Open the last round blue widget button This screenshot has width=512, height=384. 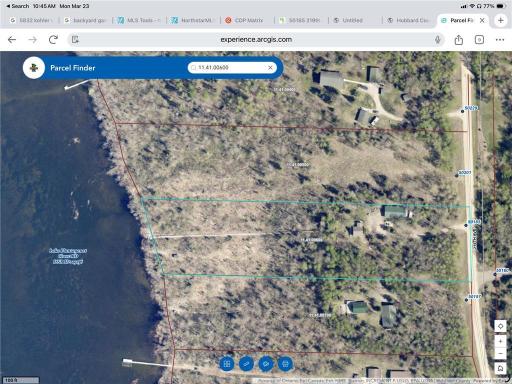point(285,364)
